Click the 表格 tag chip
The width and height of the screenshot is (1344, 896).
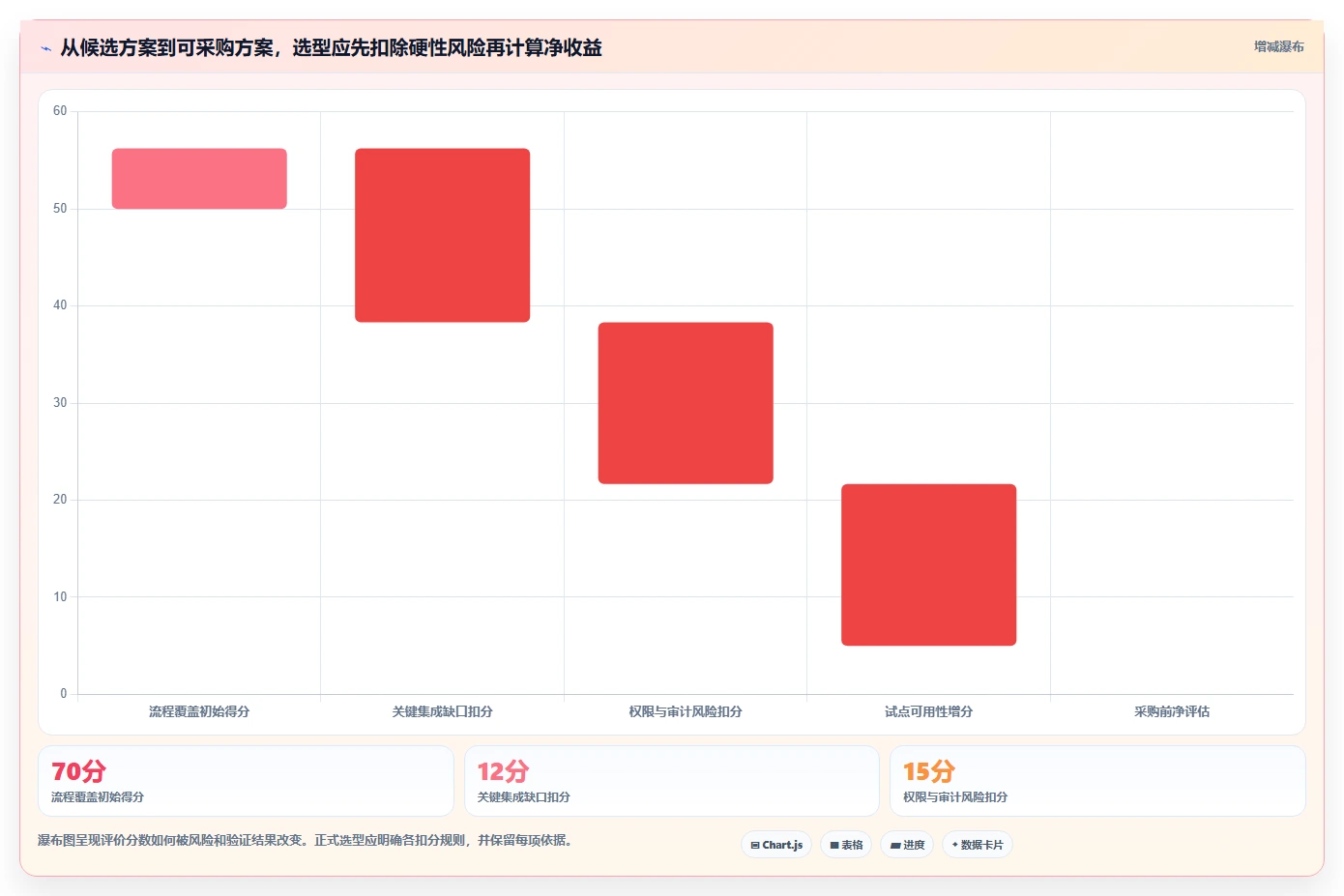click(x=846, y=845)
